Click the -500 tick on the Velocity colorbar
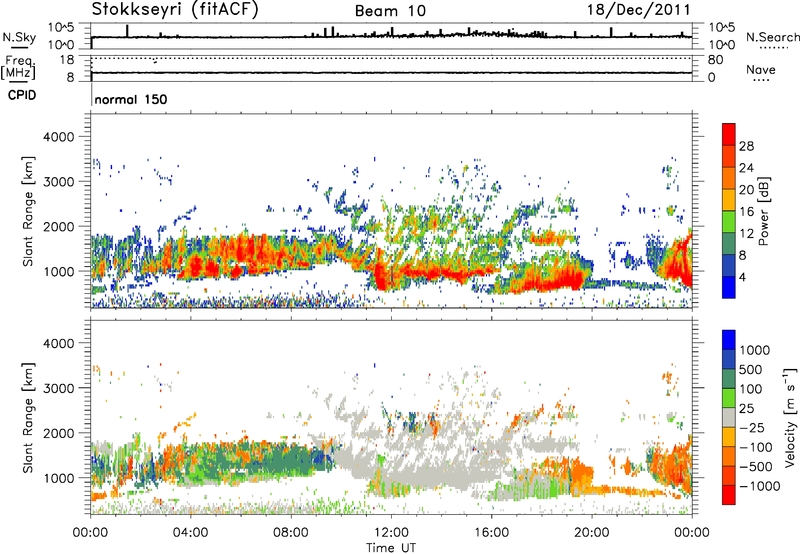This screenshot has height=554, width=800. (x=756, y=466)
